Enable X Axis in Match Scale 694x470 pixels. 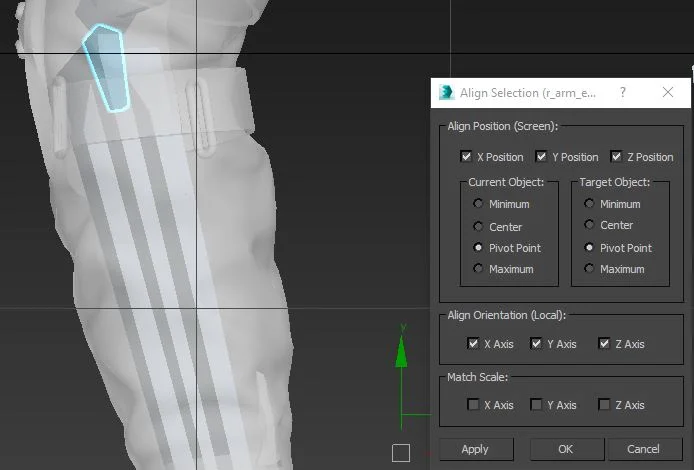[x=473, y=405]
